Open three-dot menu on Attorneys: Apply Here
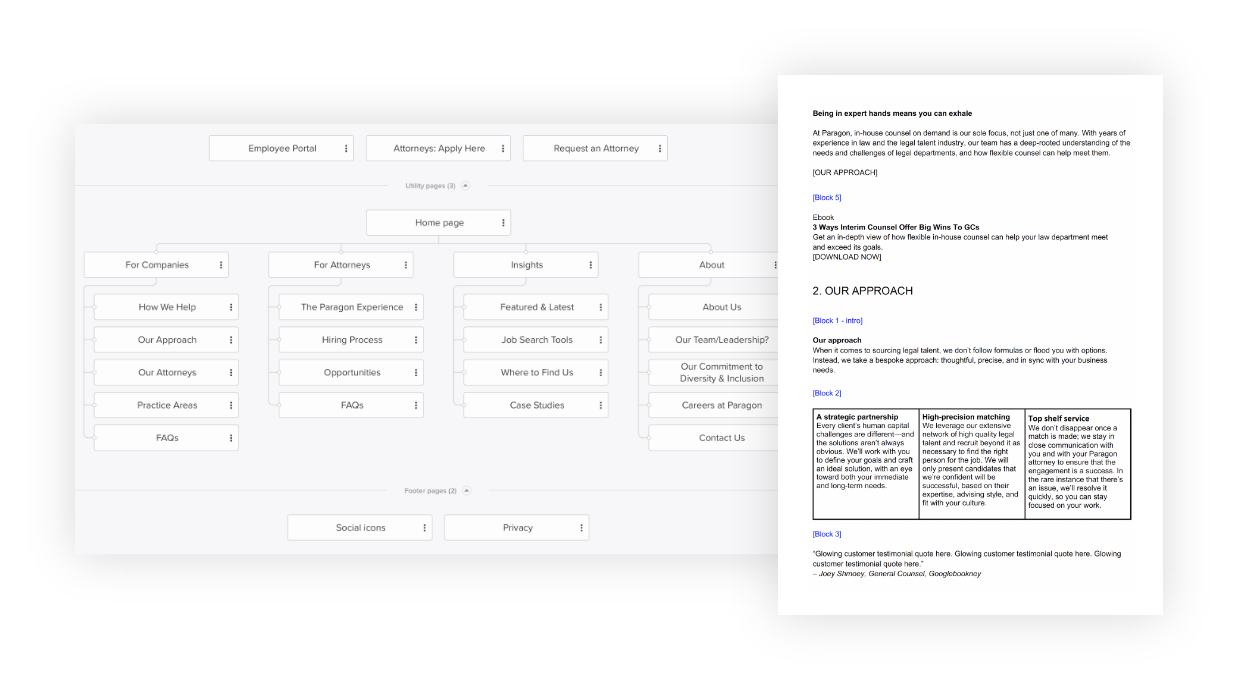1238x690 pixels. coord(503,149)
